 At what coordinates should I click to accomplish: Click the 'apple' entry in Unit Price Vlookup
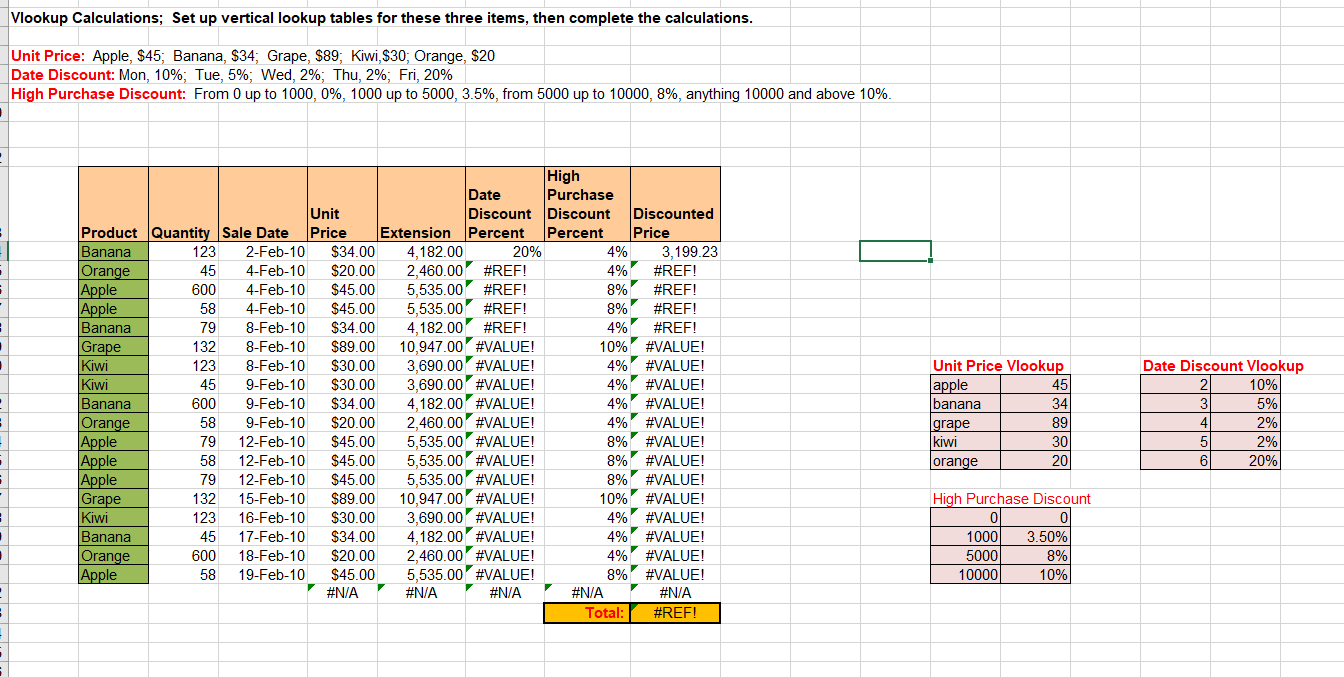[x=953, y=385]
